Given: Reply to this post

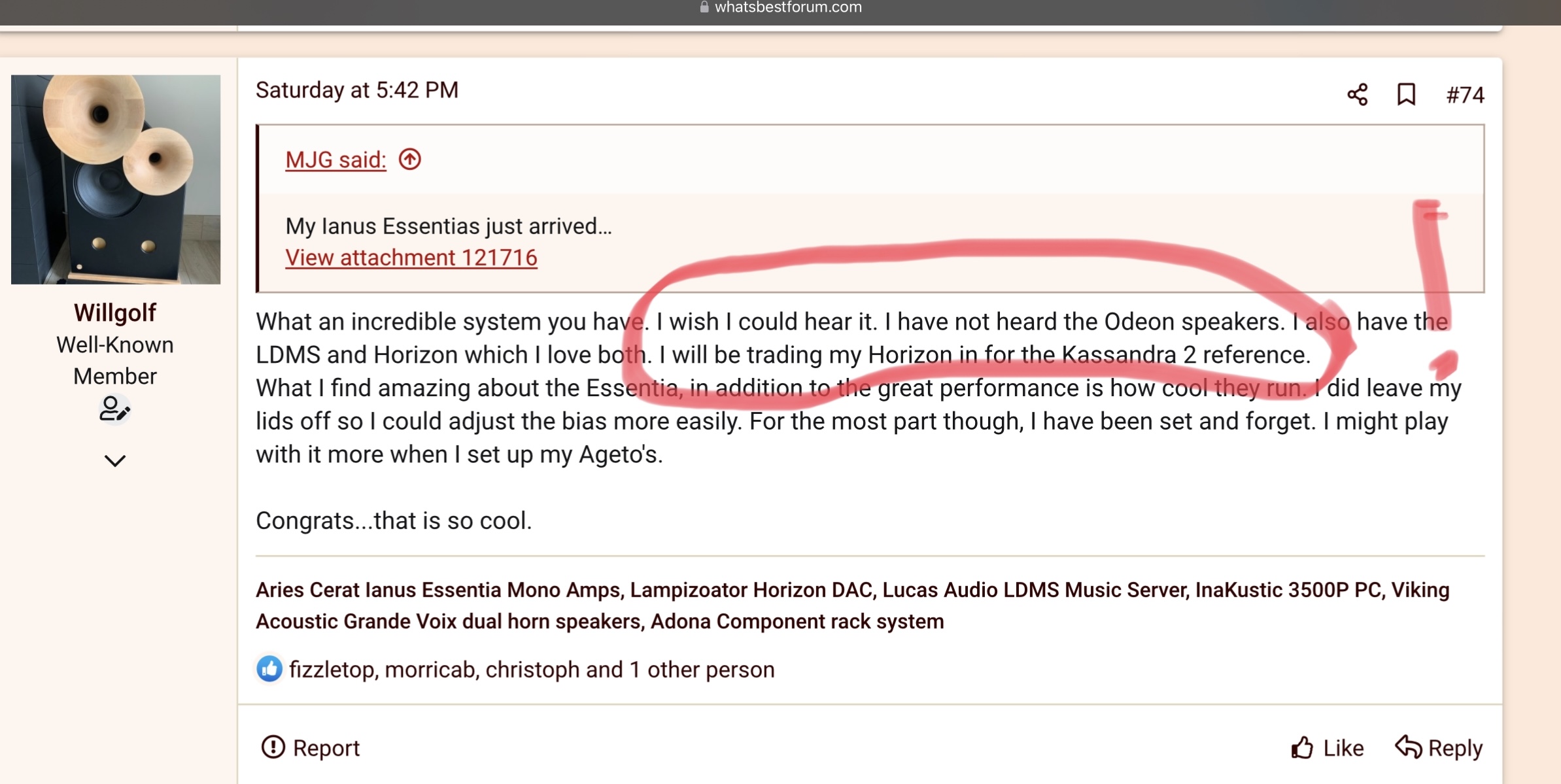Looking at the screenshot, I should (x=1454, y=747).
